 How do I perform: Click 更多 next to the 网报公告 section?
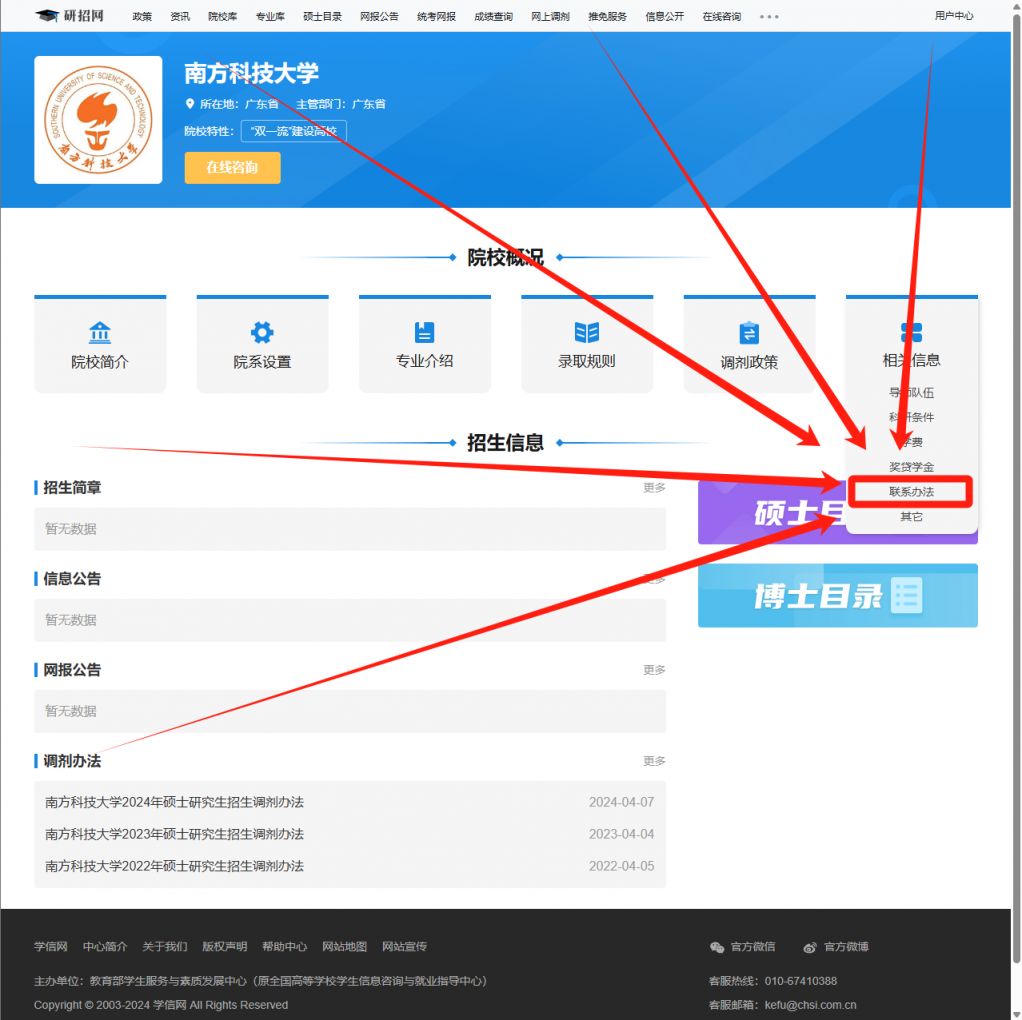(x=654, y=670)
